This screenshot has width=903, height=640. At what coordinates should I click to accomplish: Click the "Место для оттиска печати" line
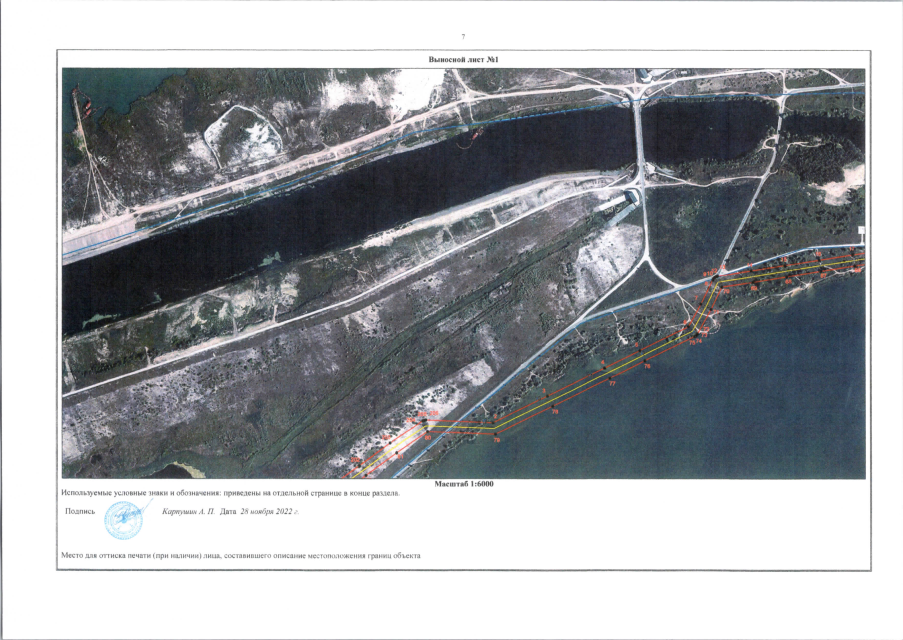241,555
